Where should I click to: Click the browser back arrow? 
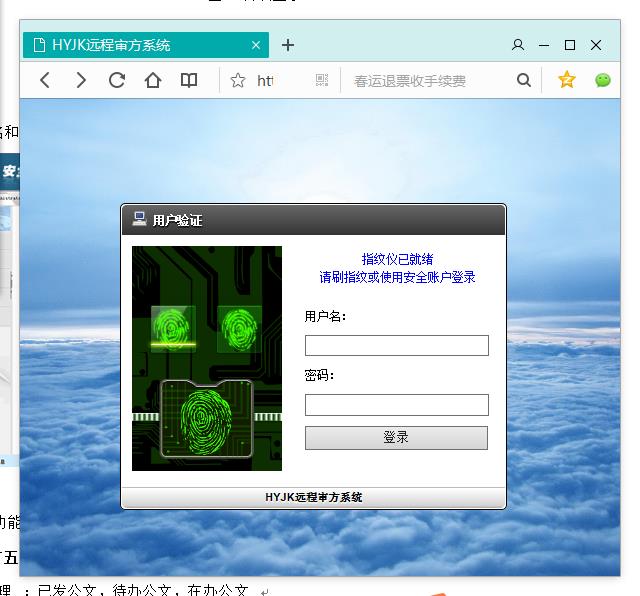tap(45, 80)
